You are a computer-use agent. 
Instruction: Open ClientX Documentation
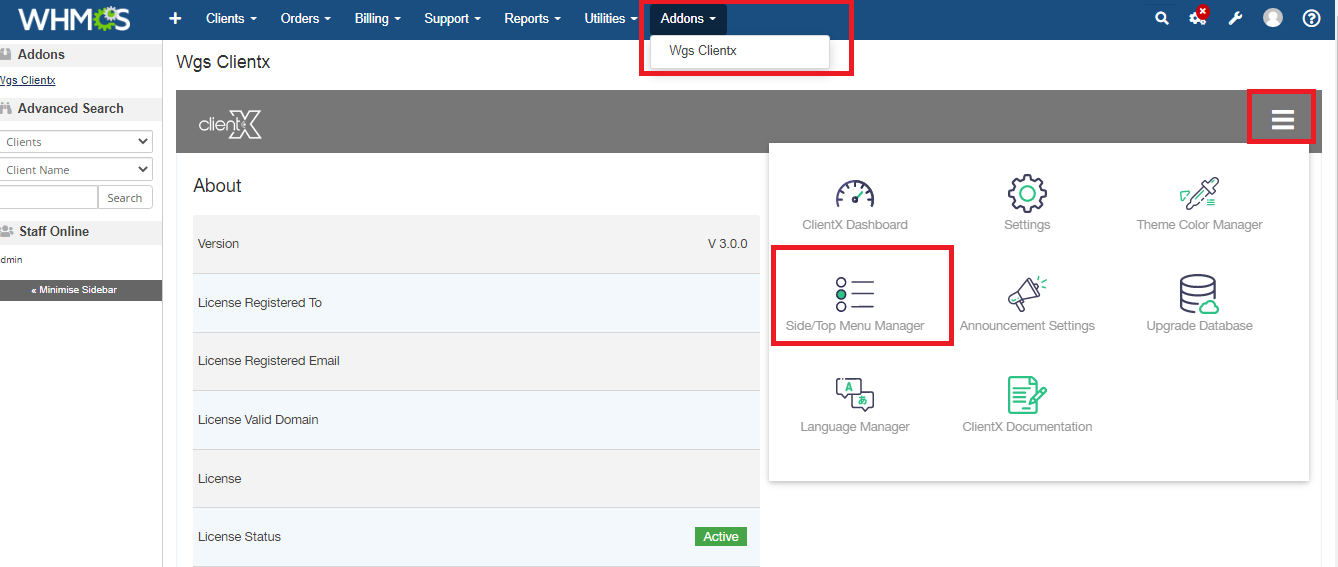(1026, 396)
